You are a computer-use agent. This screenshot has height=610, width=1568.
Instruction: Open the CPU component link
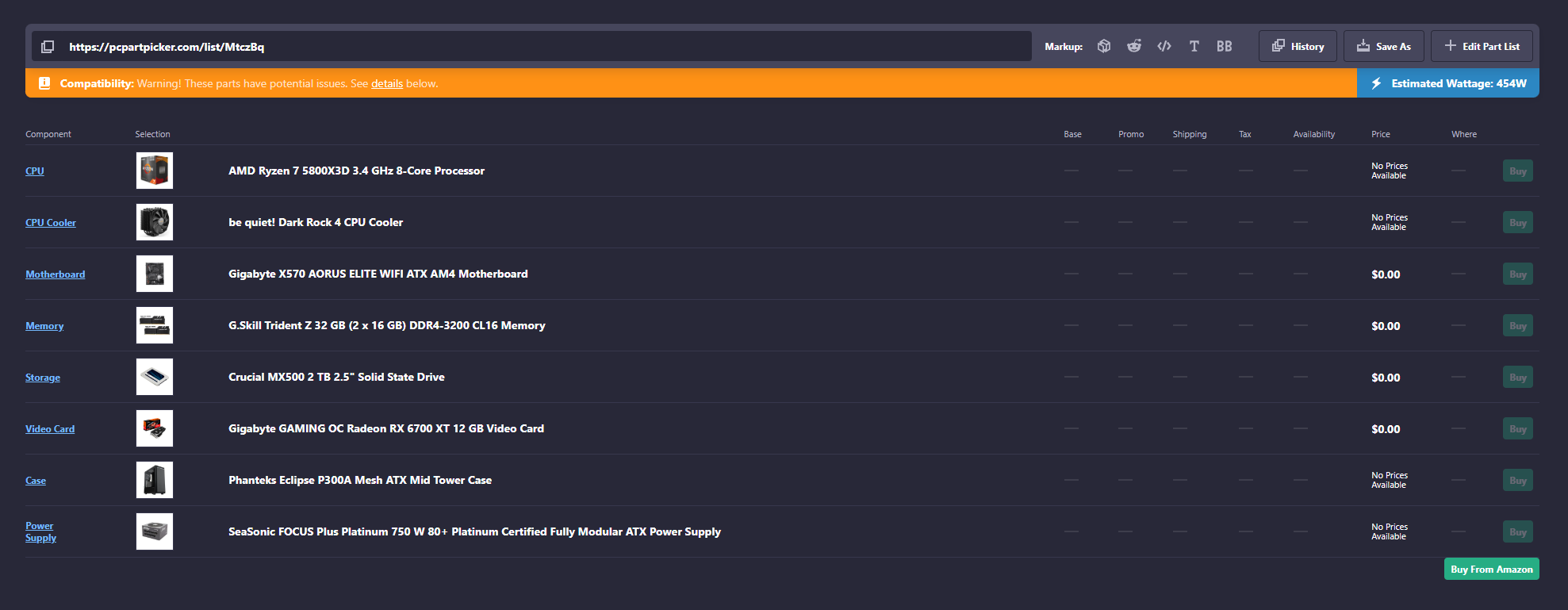(x=35, y=171)
